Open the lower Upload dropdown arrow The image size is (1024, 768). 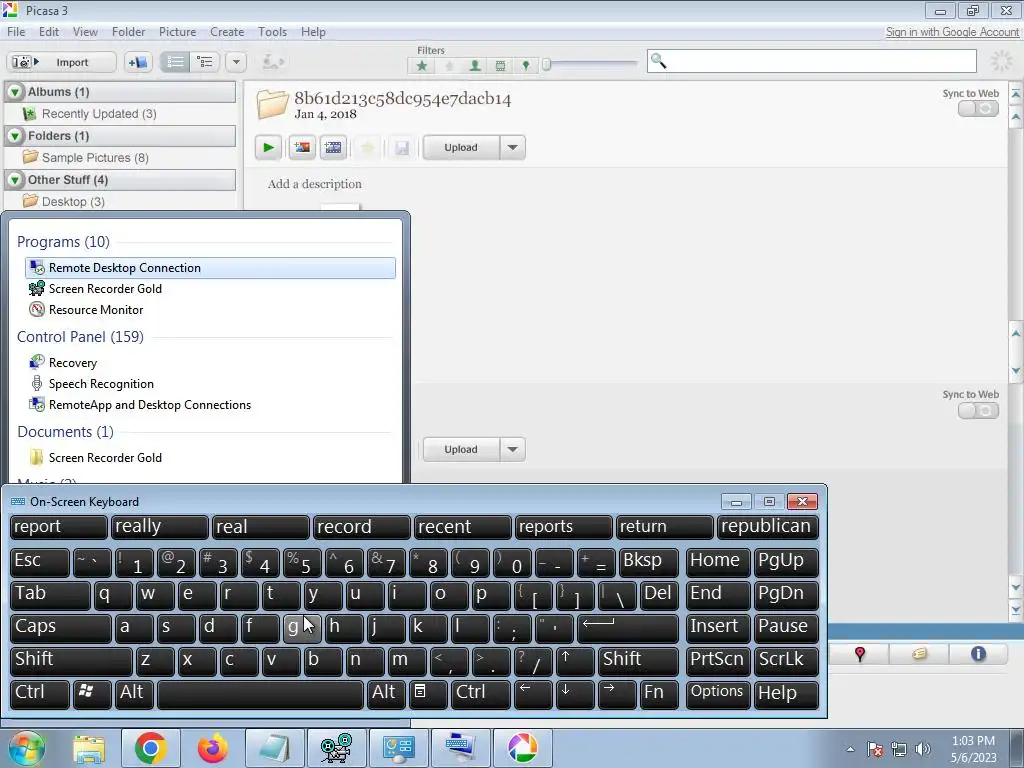pyautogui.click(x=513, y=449)
